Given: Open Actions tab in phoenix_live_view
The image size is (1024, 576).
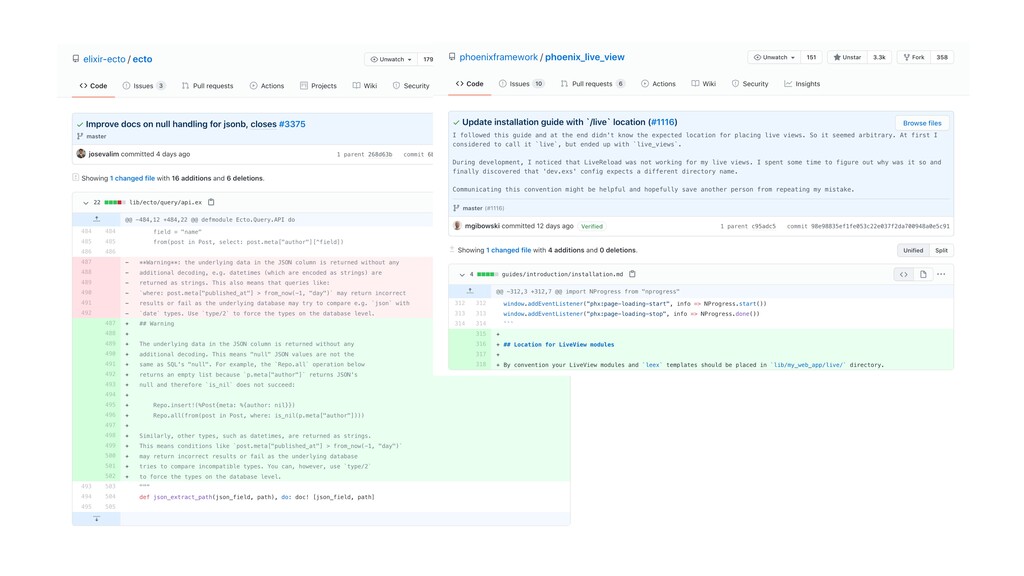Looking at the screenshot, I should (x=658, y=84).
